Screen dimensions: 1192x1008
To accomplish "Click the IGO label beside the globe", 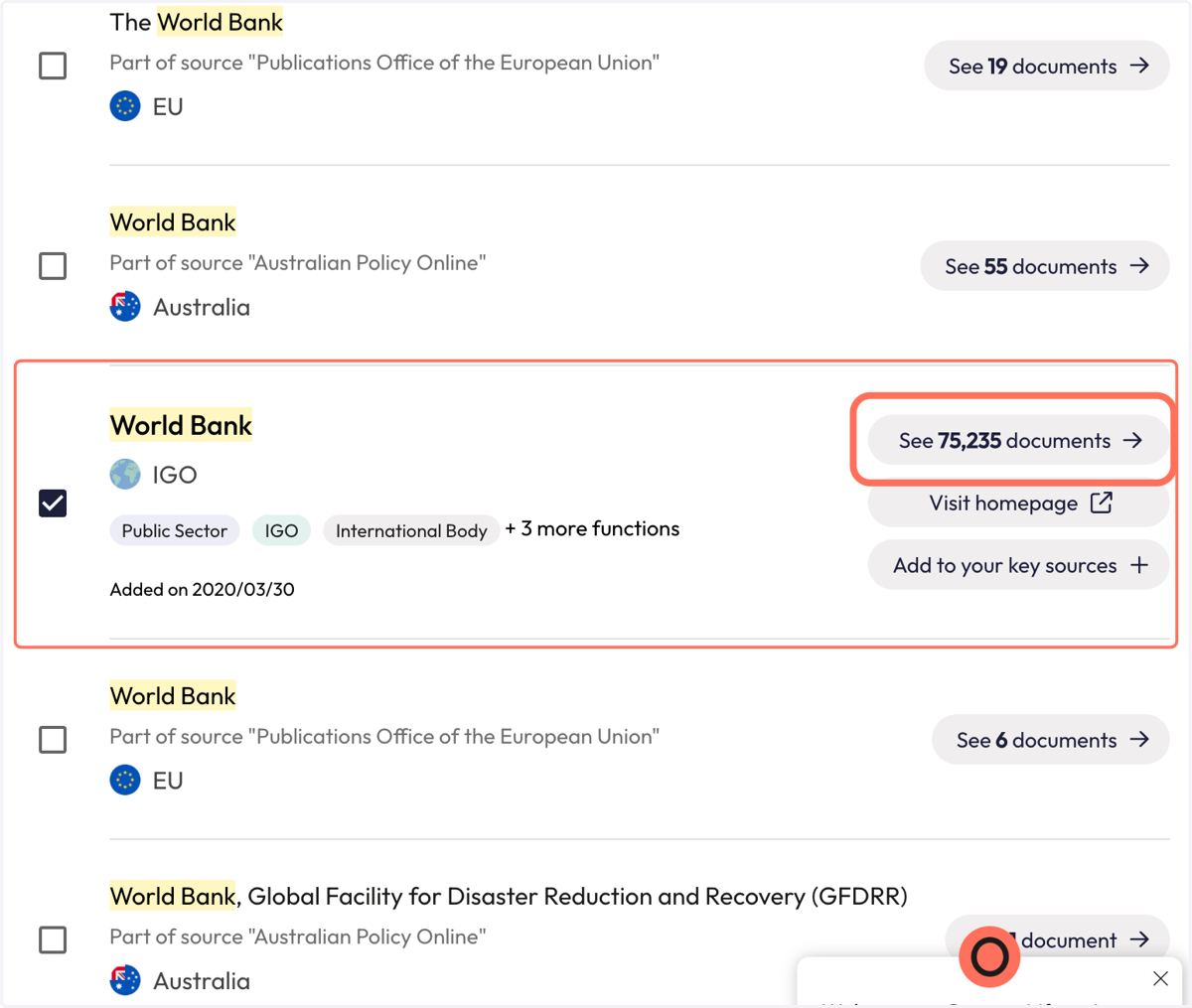I will tap(175, 475).
